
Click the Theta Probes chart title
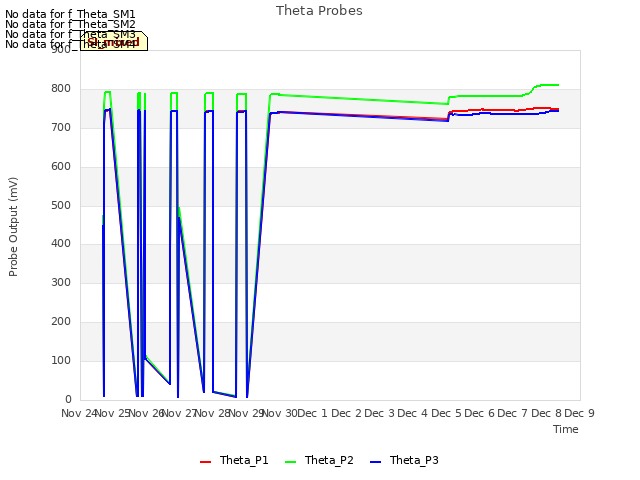click(319, 11)
